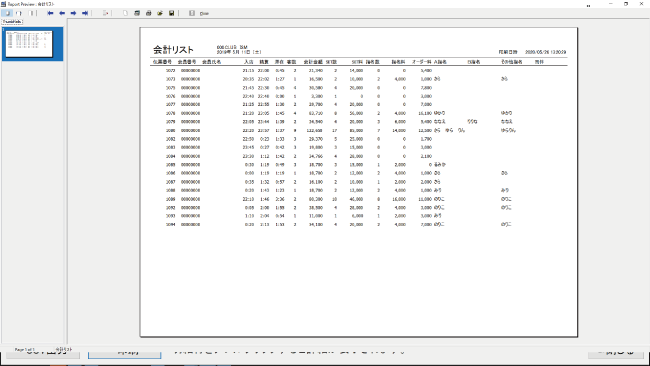
Task: Select the Thumbnails tab
Action: coord(12,22)
